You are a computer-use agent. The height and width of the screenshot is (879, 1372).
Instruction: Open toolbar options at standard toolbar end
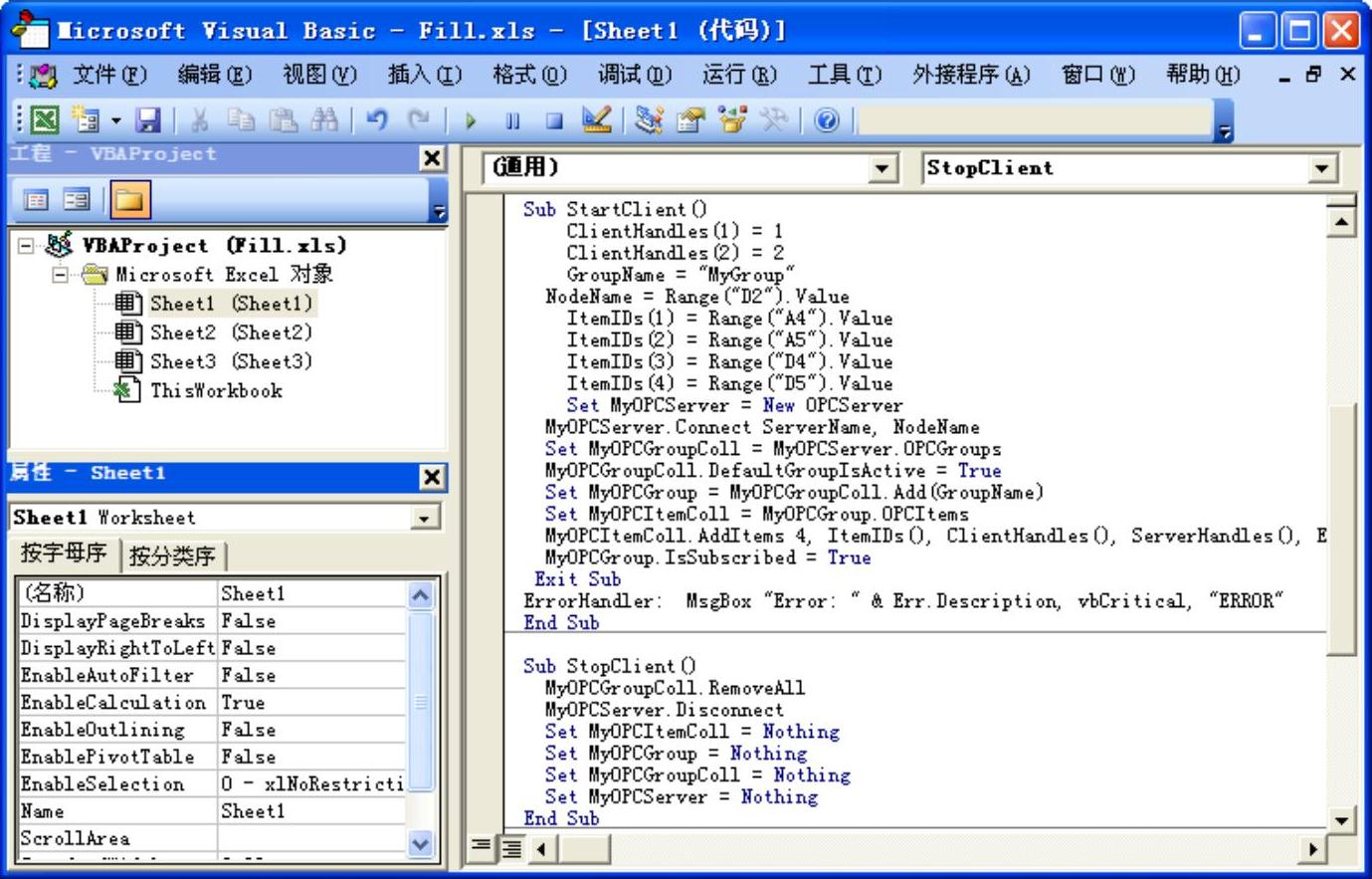click(1225, 123)
